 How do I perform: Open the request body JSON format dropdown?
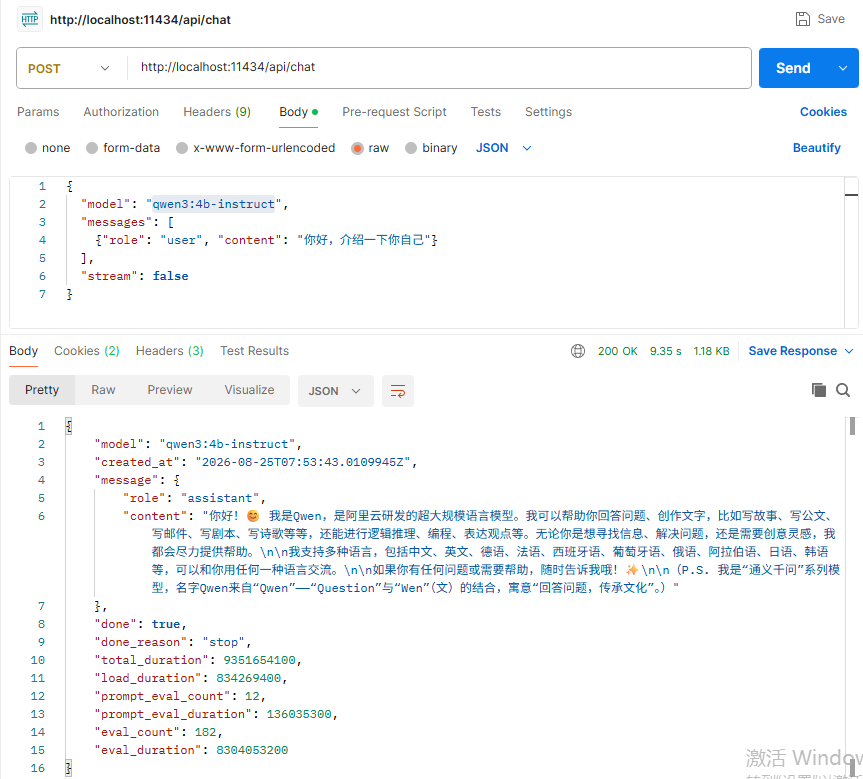503,148
